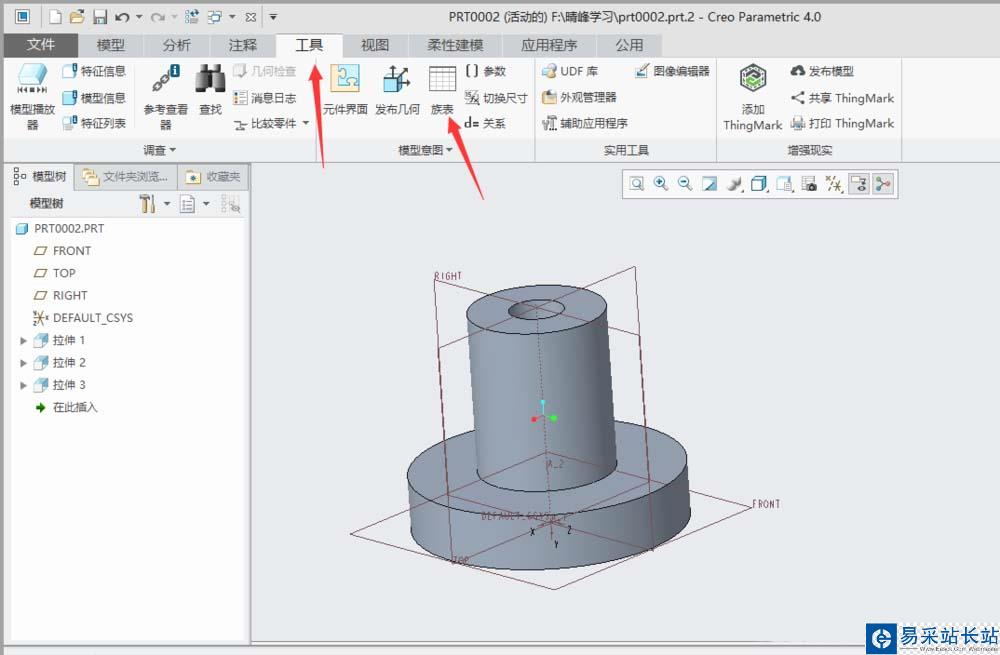Expand the 拉伸 3 feature node

coord(24,385)
